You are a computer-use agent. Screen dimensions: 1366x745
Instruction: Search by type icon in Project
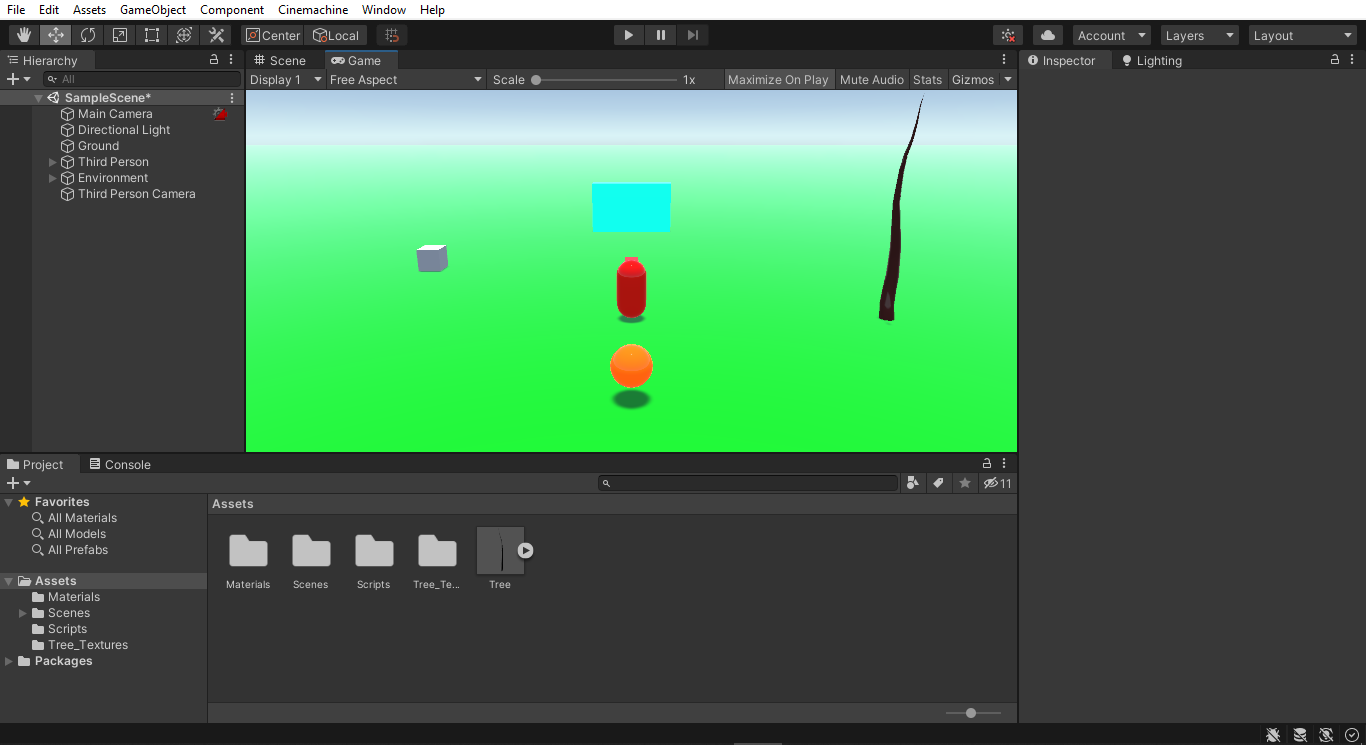[912, 483]
